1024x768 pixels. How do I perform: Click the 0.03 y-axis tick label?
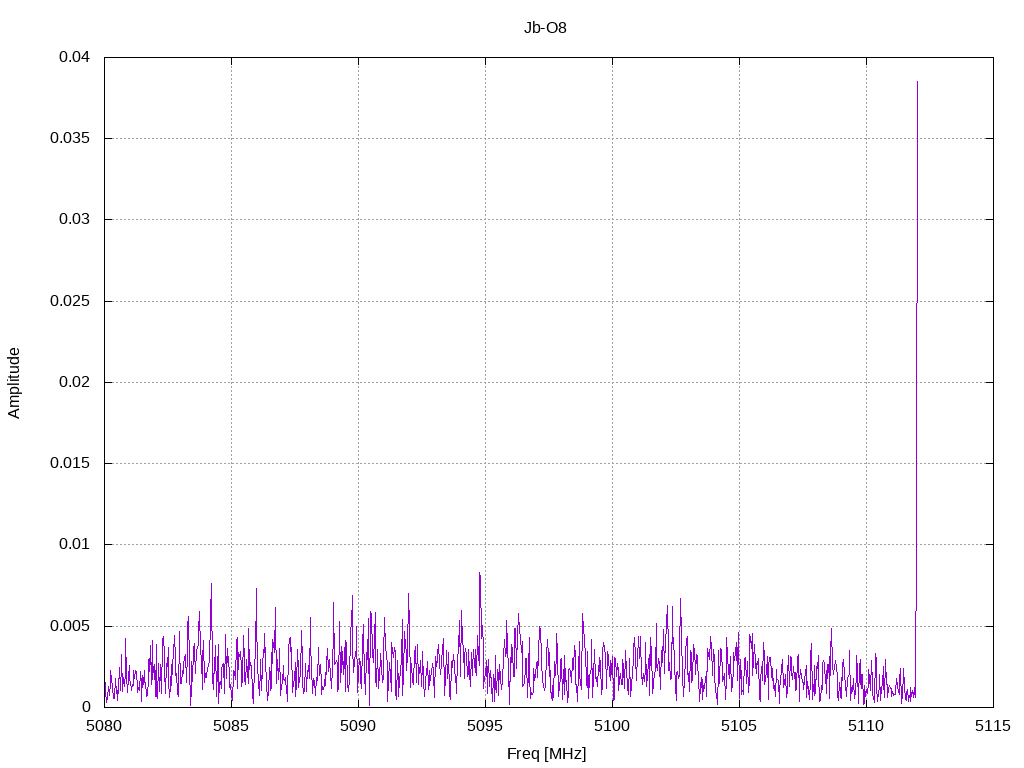(x=74, y=219)
